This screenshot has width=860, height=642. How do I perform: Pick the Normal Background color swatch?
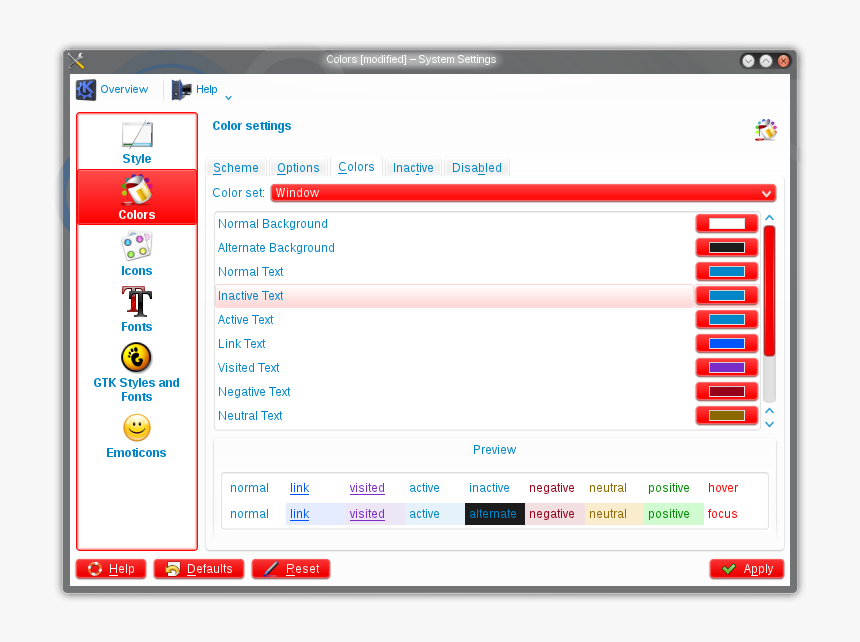pos(727,224)
